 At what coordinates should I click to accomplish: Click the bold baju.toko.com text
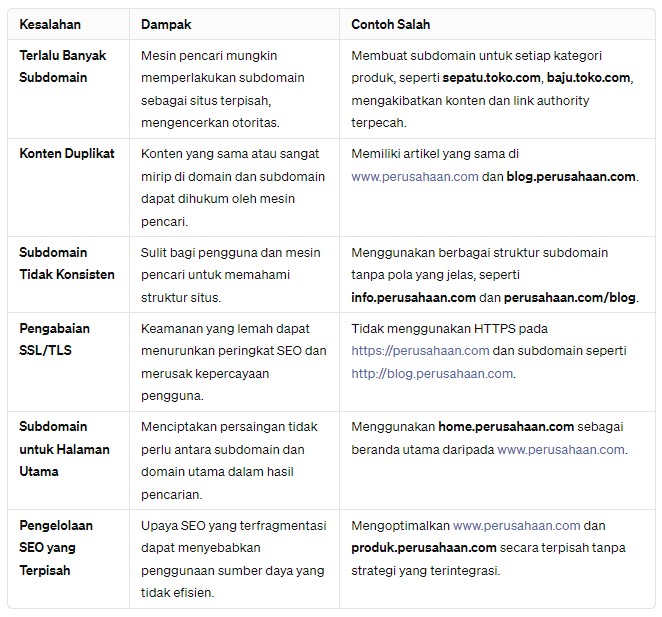588,77
